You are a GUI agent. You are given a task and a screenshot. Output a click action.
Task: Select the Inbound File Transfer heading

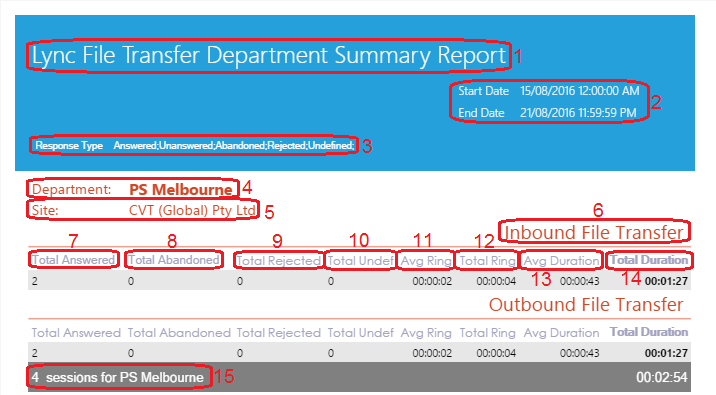[593, 232]
